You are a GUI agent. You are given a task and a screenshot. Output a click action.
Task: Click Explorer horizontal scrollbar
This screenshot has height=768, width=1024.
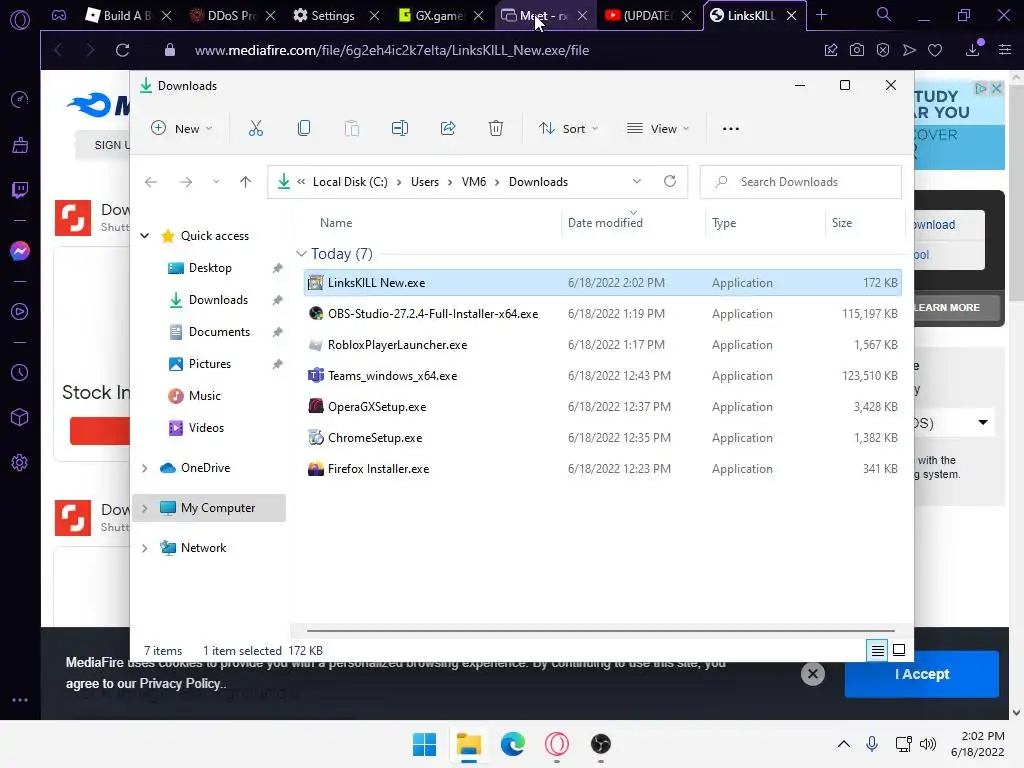[600, 631]
